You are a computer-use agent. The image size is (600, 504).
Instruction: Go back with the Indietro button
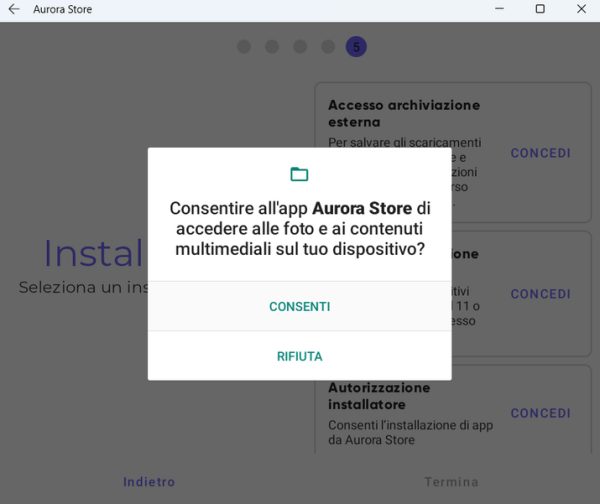pyautogui.click(x=149, y=482)
